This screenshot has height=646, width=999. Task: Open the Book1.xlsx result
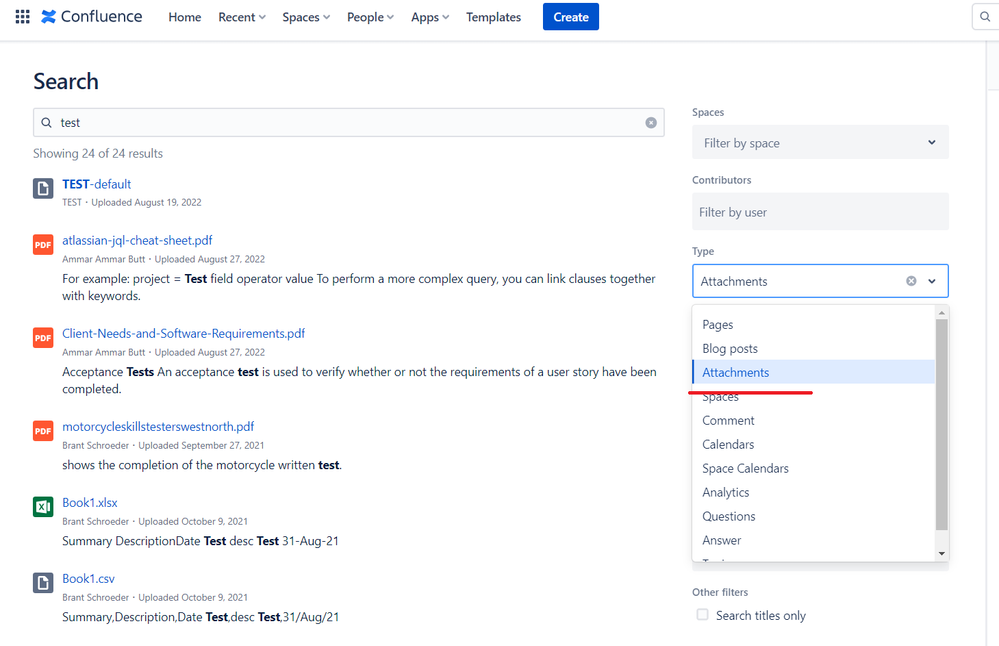(90, 503)
